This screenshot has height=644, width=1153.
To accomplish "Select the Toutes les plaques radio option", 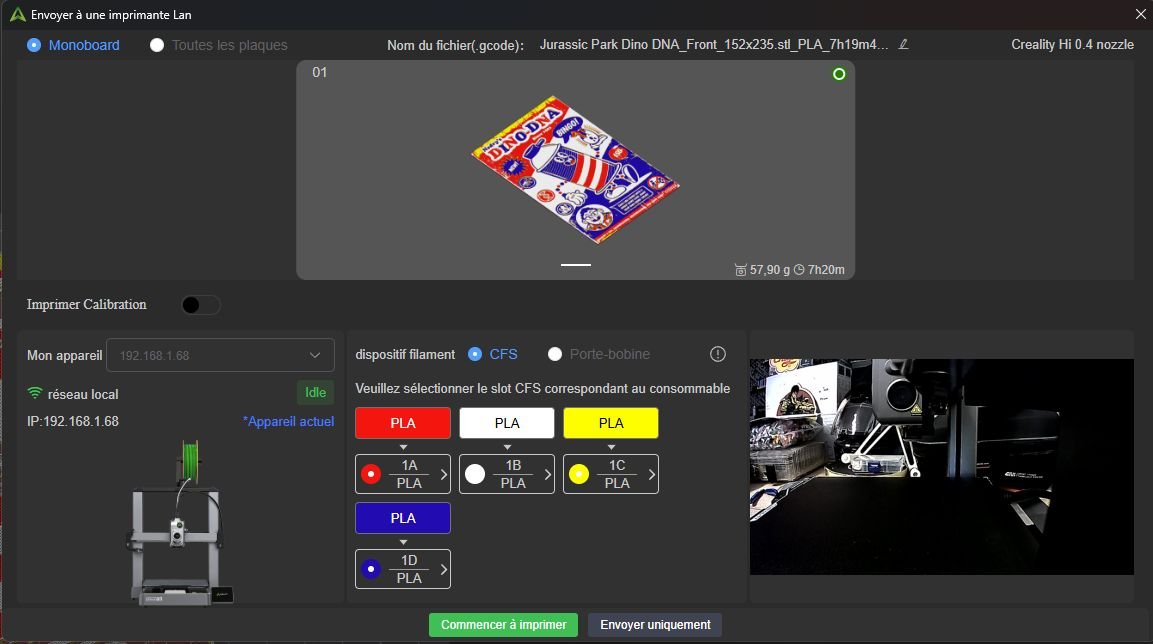I will tap(157, 45).
